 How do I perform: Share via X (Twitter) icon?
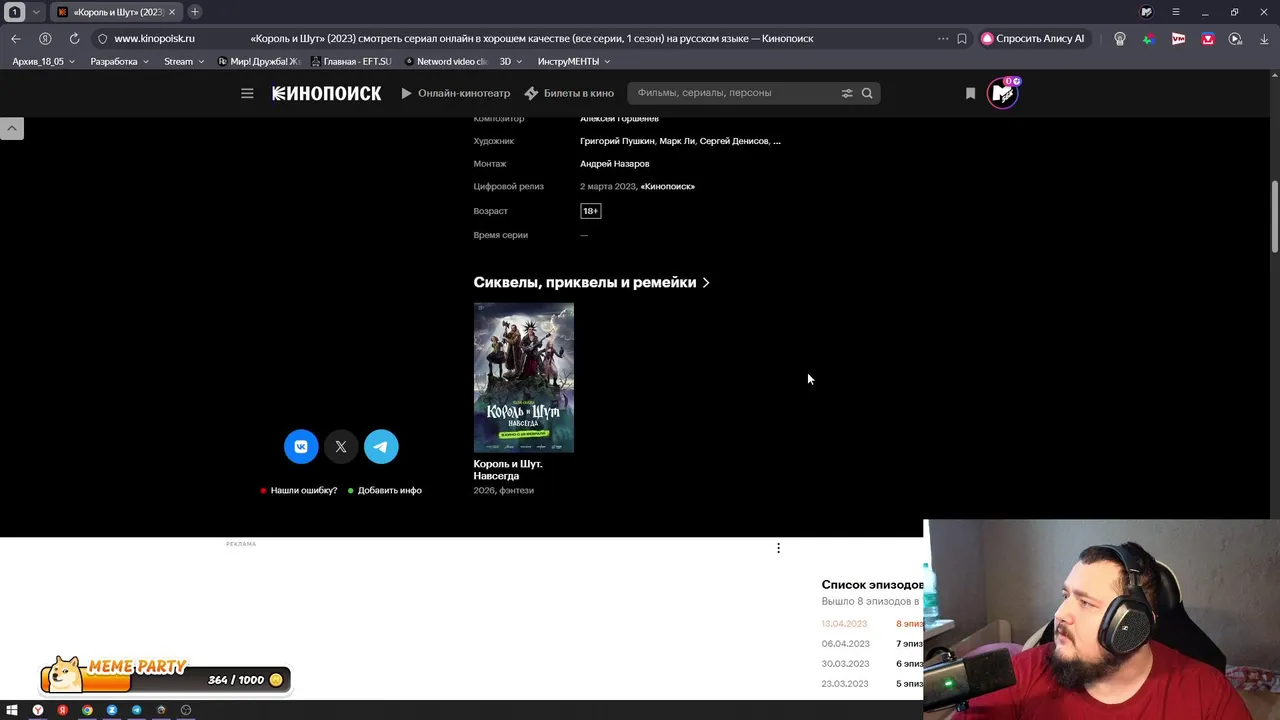pos(341,447)
